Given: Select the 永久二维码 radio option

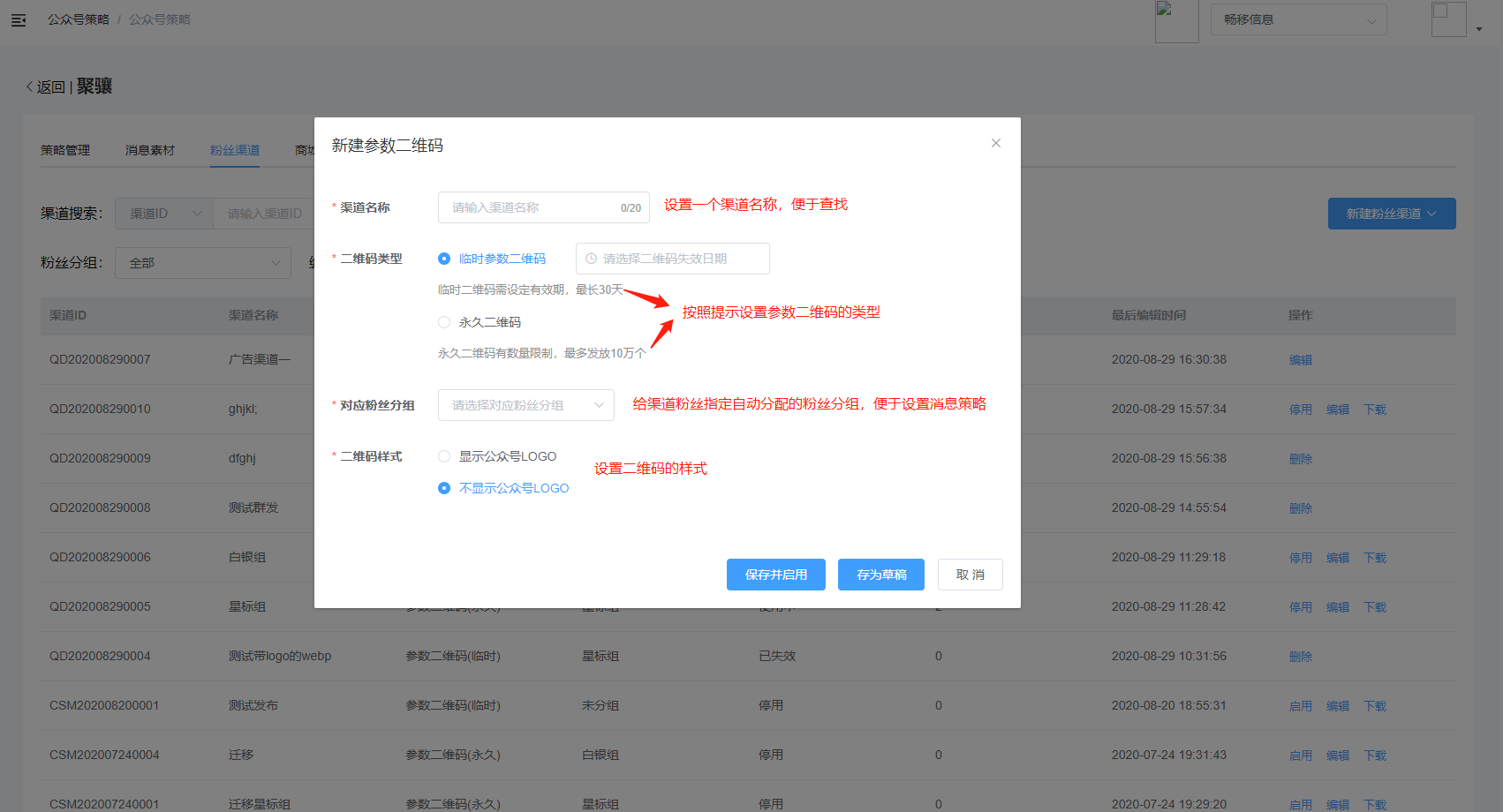Looking at the screenshot, I should [444, 322].
